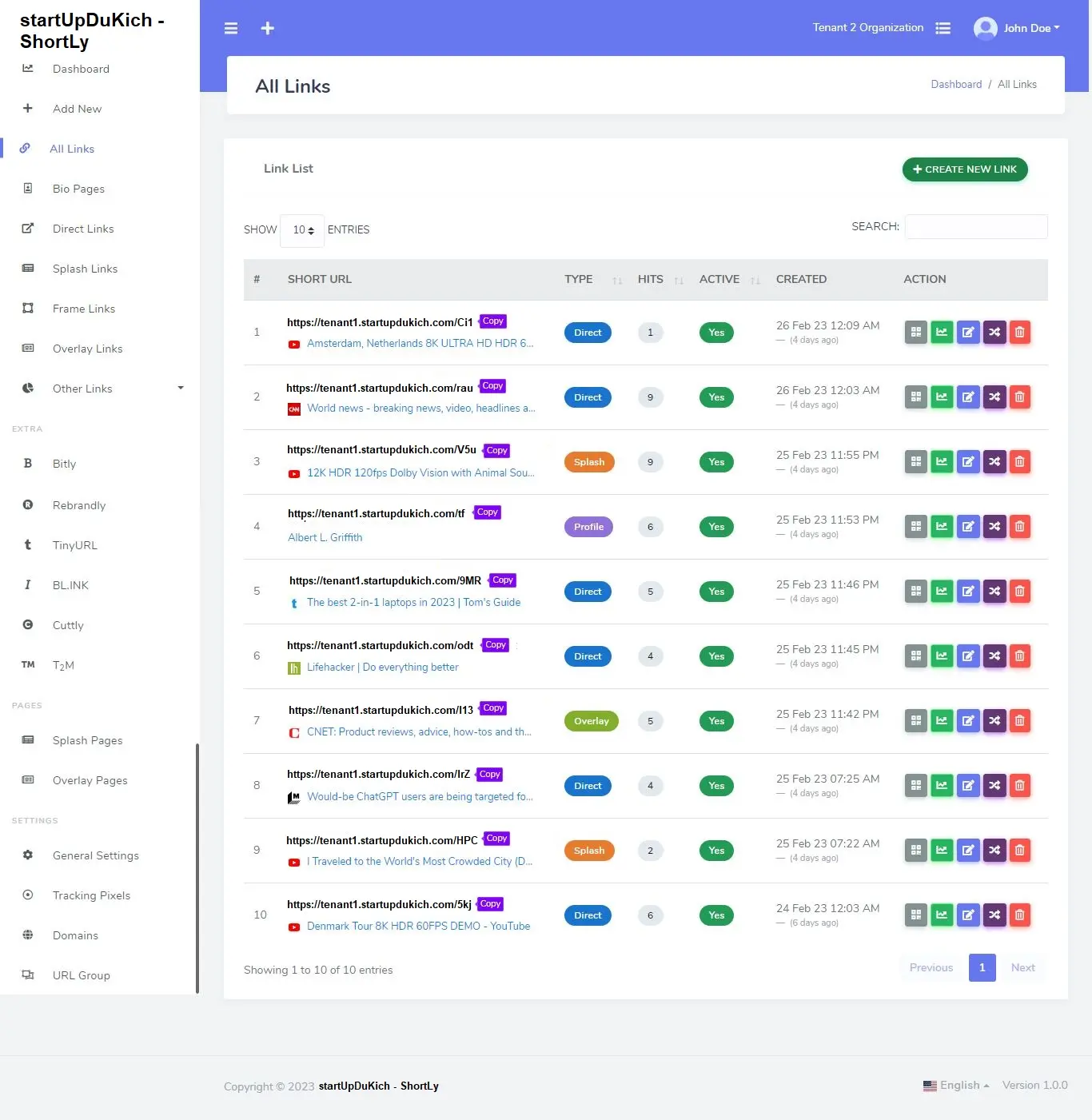Click the plus icon in top bar

(x=268, y=29)
